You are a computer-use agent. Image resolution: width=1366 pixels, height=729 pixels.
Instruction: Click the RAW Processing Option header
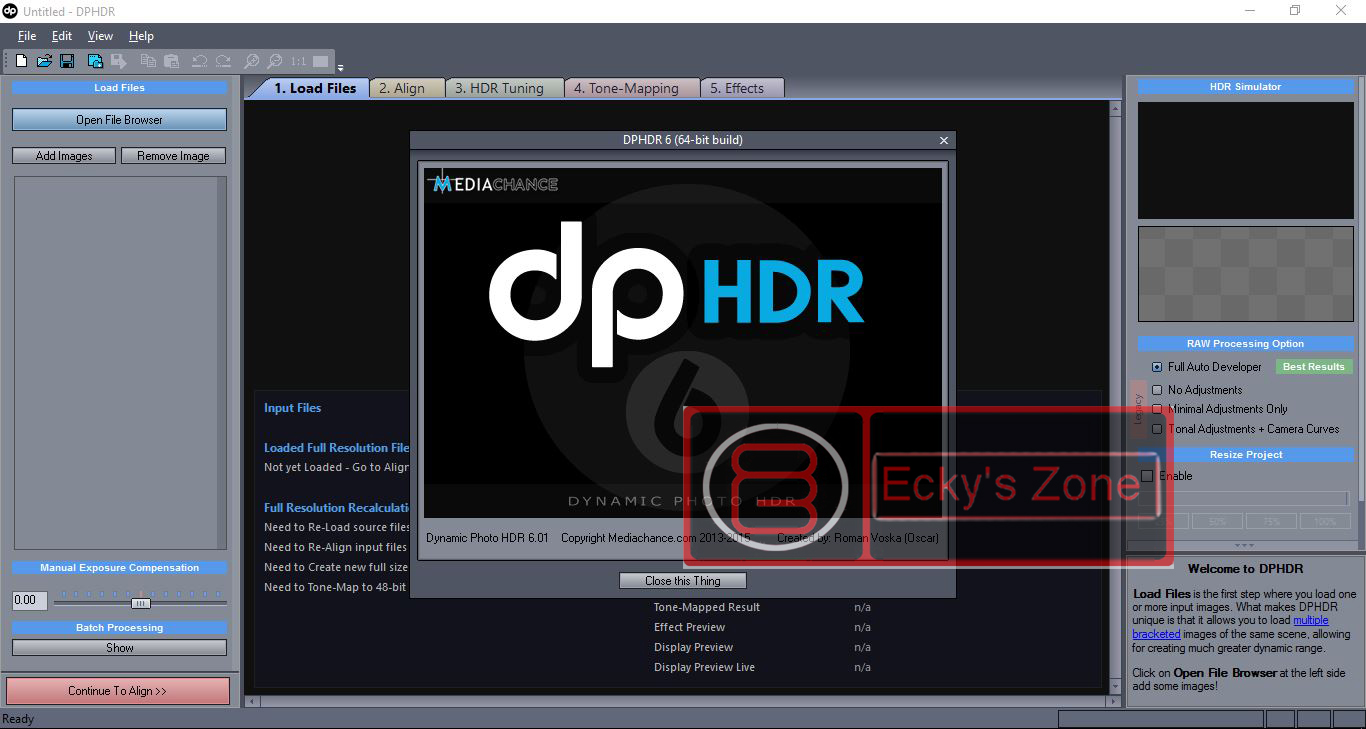tap(1245, 344)
